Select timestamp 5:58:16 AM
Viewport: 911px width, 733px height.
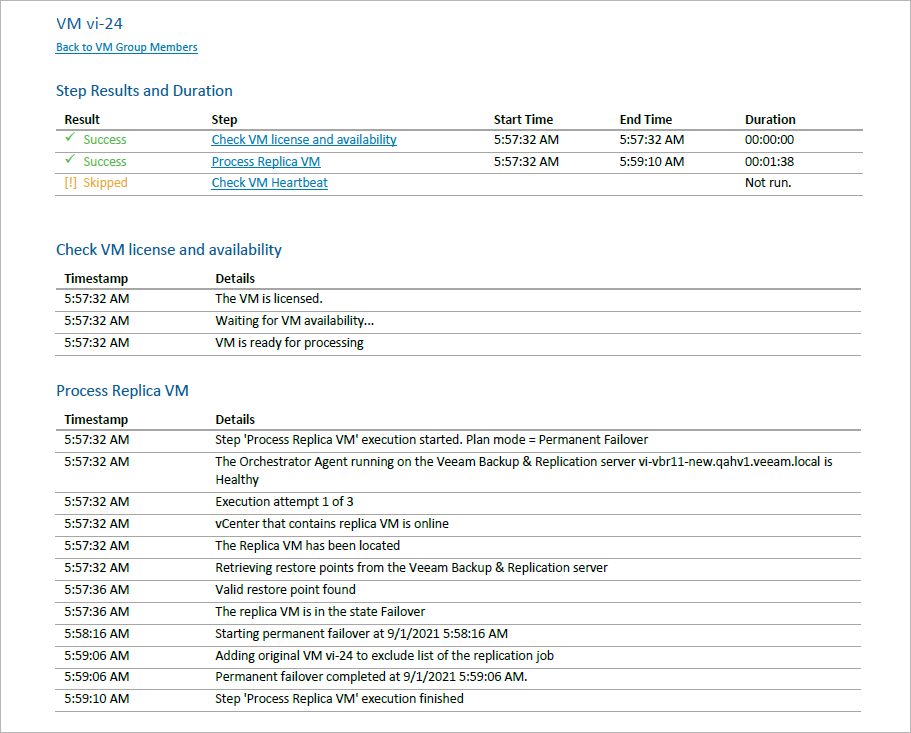(x=97, y=634)
